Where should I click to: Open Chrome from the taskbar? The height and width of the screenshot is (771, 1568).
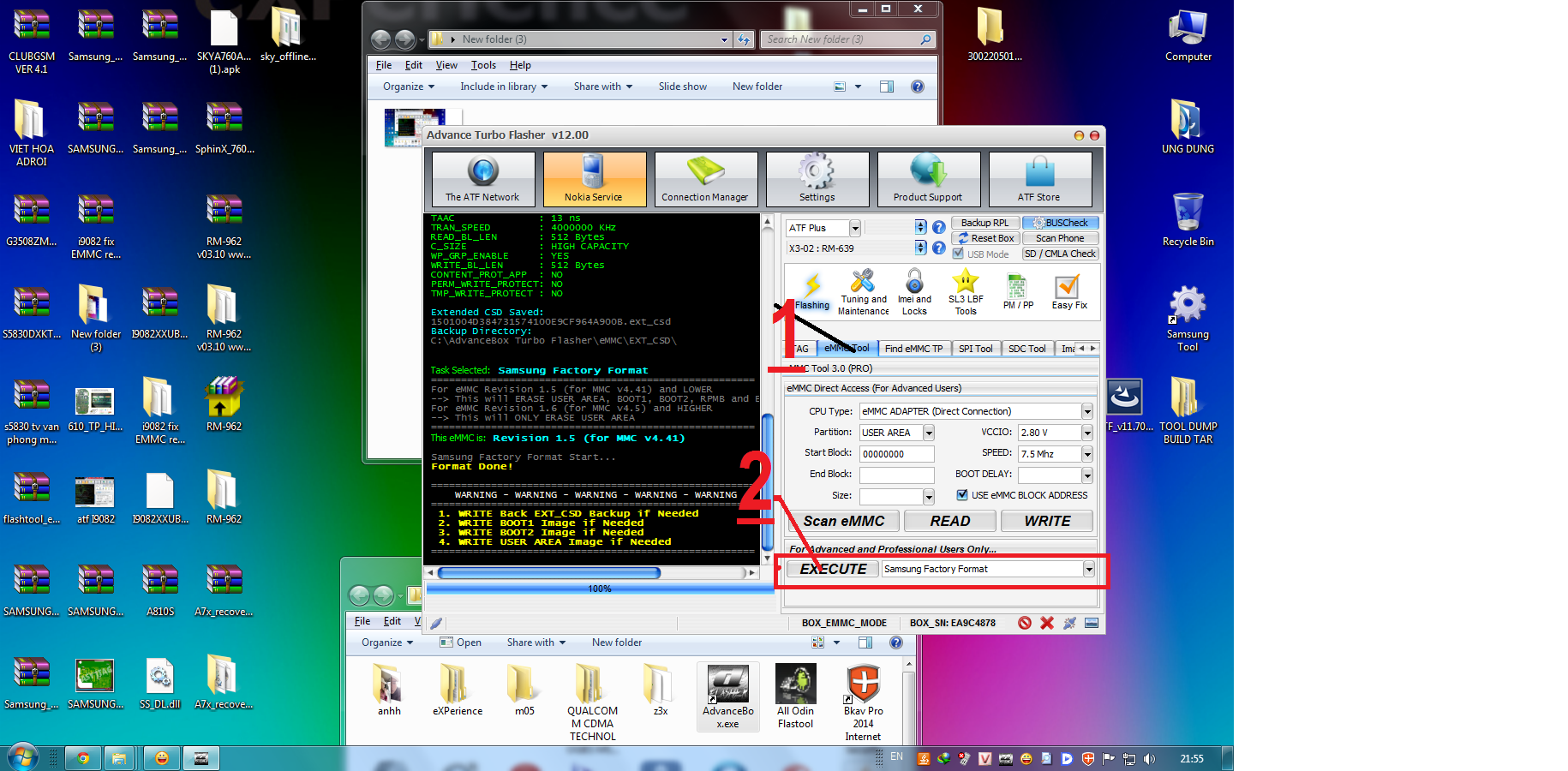coord(83,758)
